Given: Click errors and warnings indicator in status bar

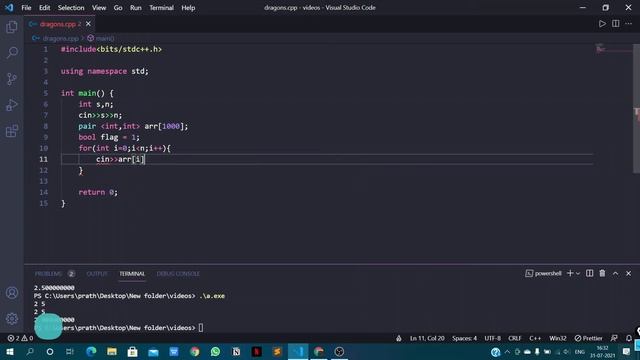Looking at the screenshot, I should tap(20, 338).
